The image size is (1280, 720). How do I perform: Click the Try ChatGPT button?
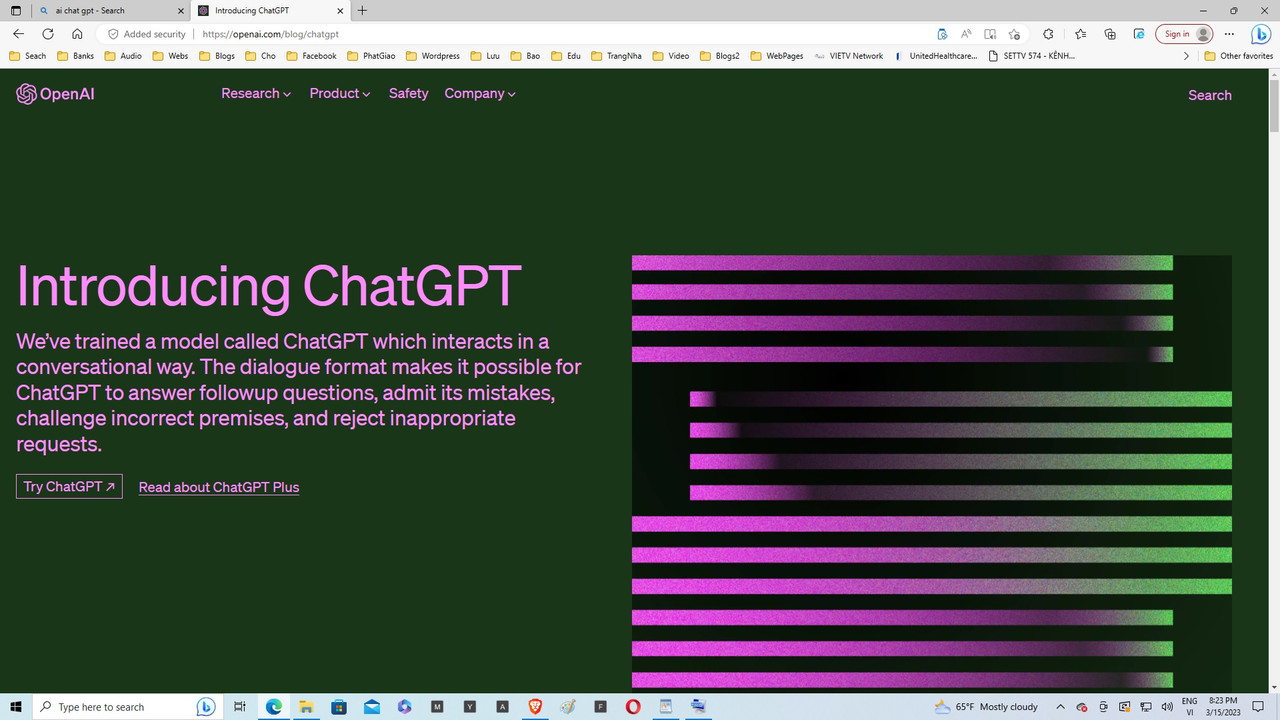pos(69,486)
